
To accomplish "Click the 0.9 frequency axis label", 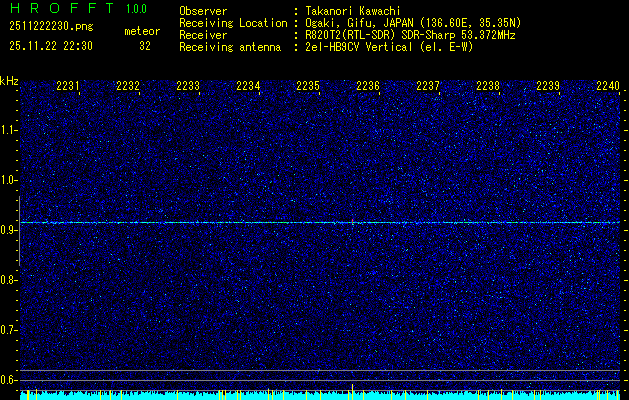I will [8, 230].
